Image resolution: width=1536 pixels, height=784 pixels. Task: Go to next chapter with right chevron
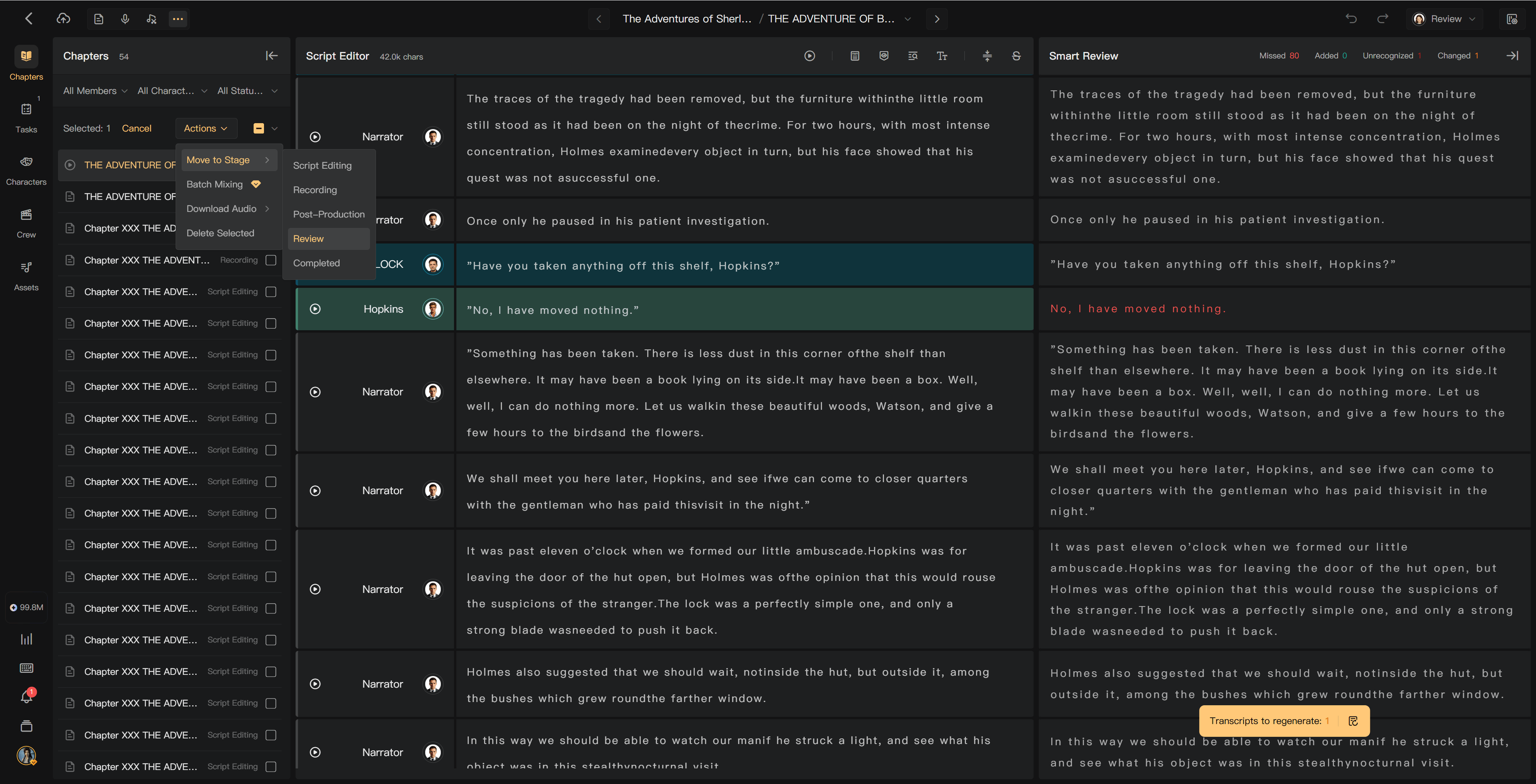click(937, 19)
